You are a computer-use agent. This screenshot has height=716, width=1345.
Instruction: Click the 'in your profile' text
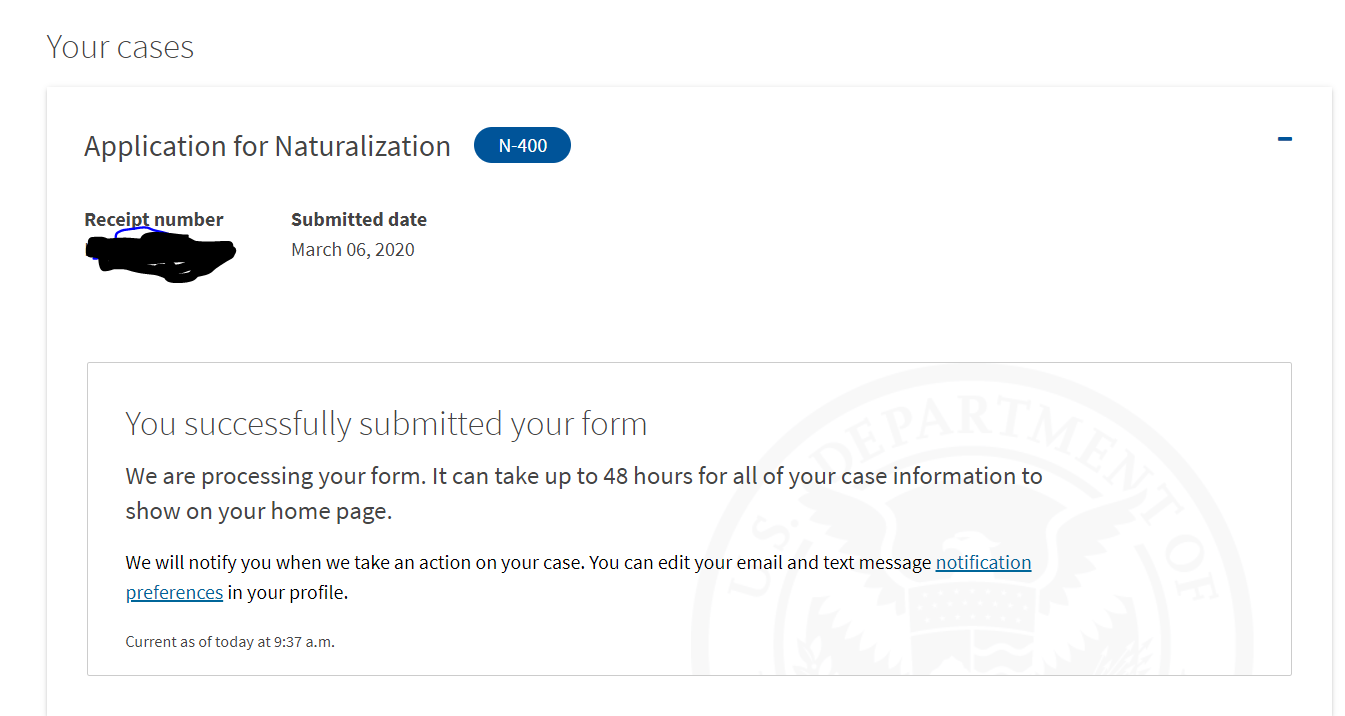(x=286, y=592)
